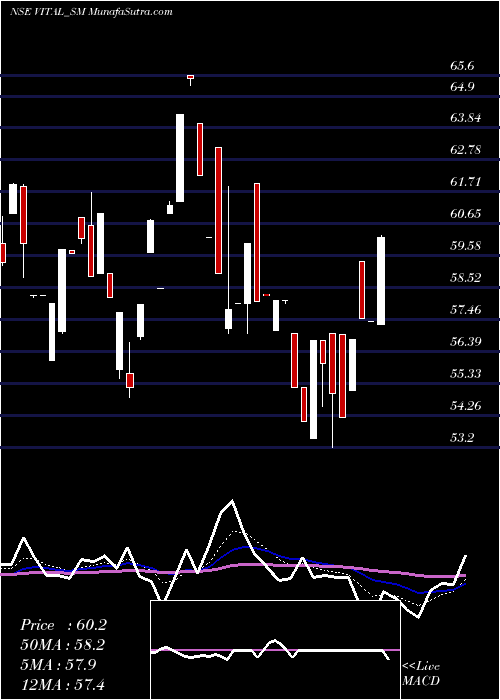Click the 5MA : 57.9 readout

(x=58, y=665)
